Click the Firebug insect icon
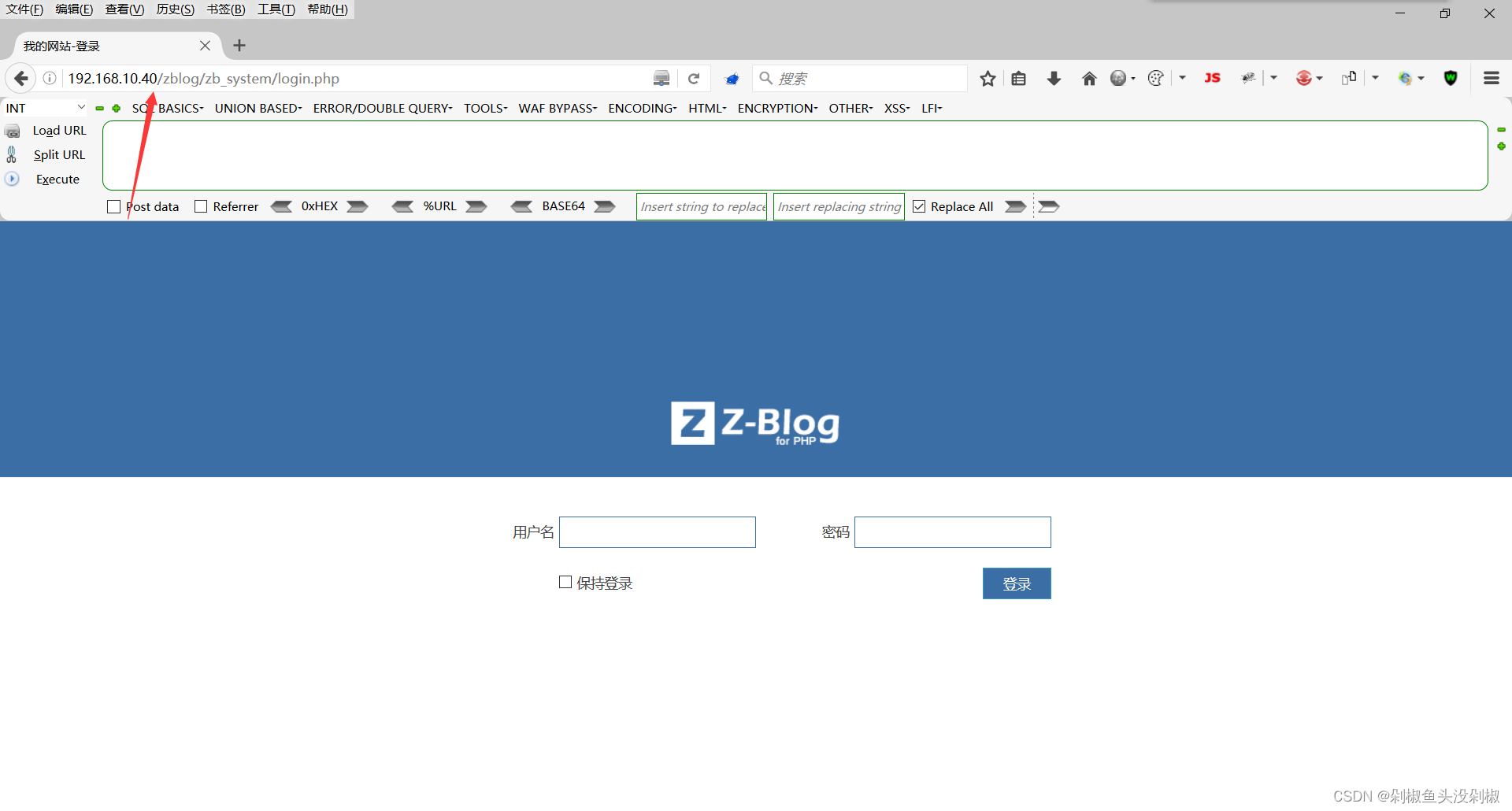This screenshot has height=811, width=1512. (1248, 78)
